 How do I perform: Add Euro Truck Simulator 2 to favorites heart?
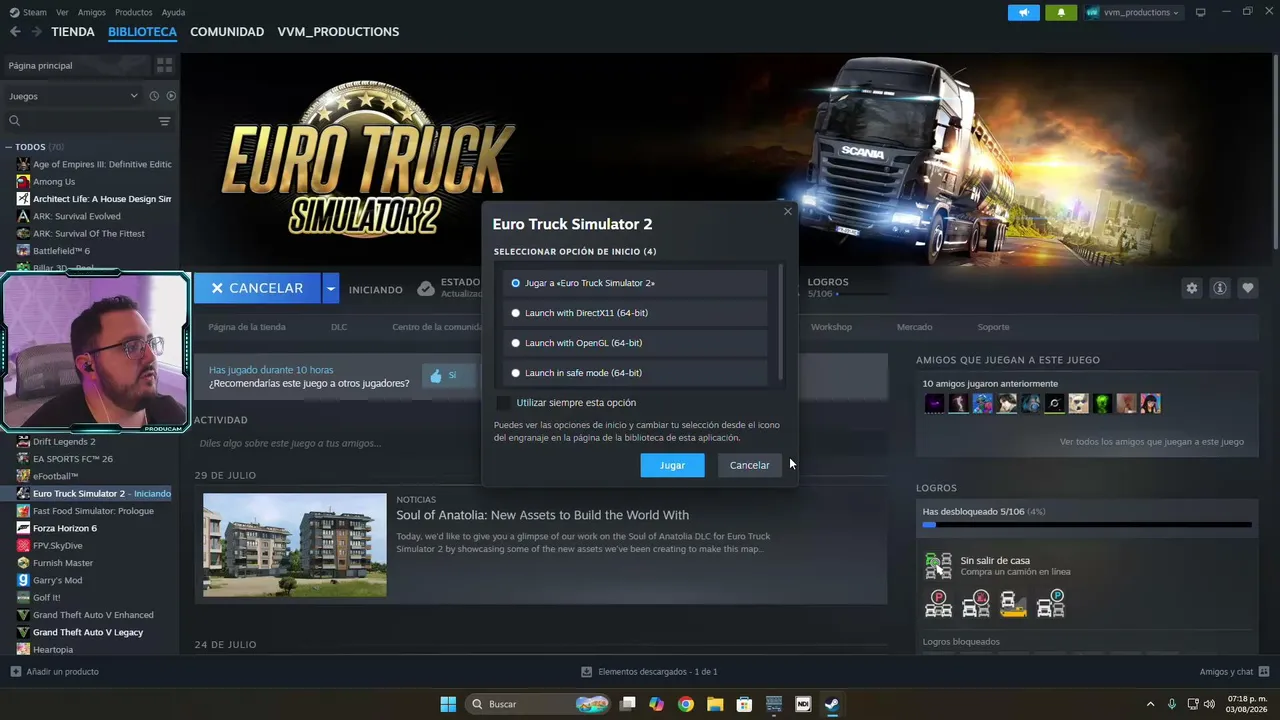pos(1247,288)
